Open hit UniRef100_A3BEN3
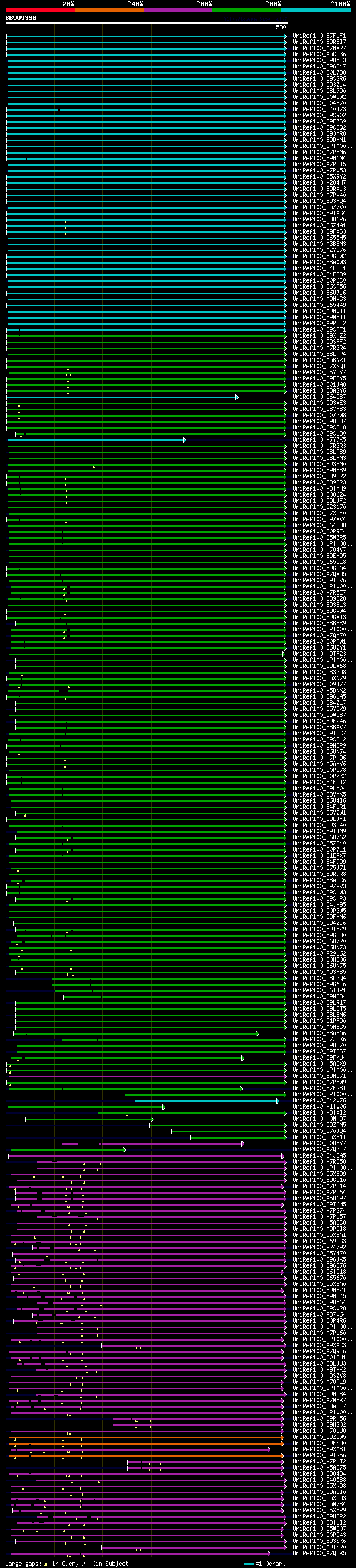Screen dimensions: 356x1568 coord(319,244)
